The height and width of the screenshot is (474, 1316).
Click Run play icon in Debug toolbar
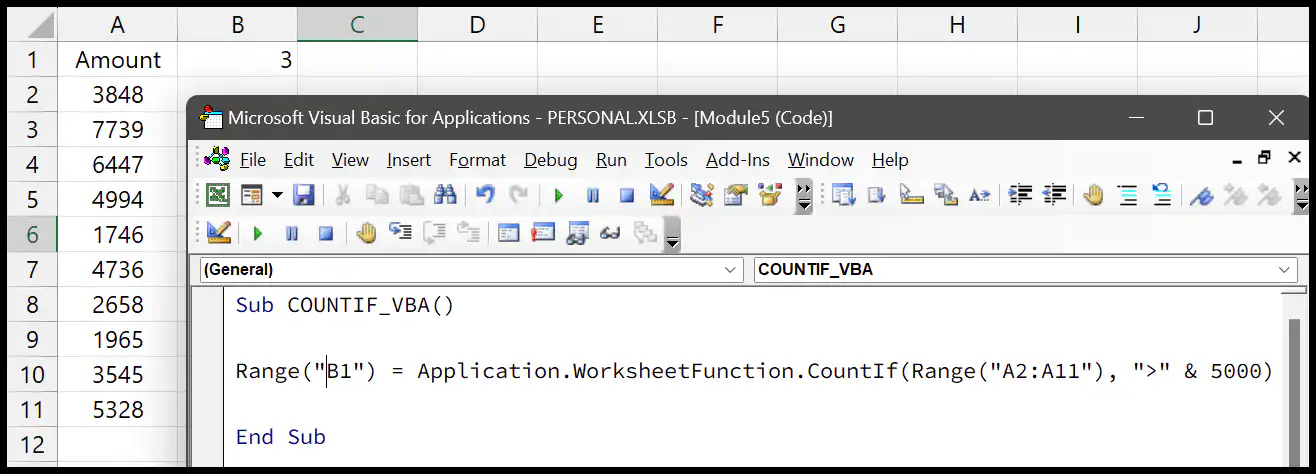tap(258, 233)
